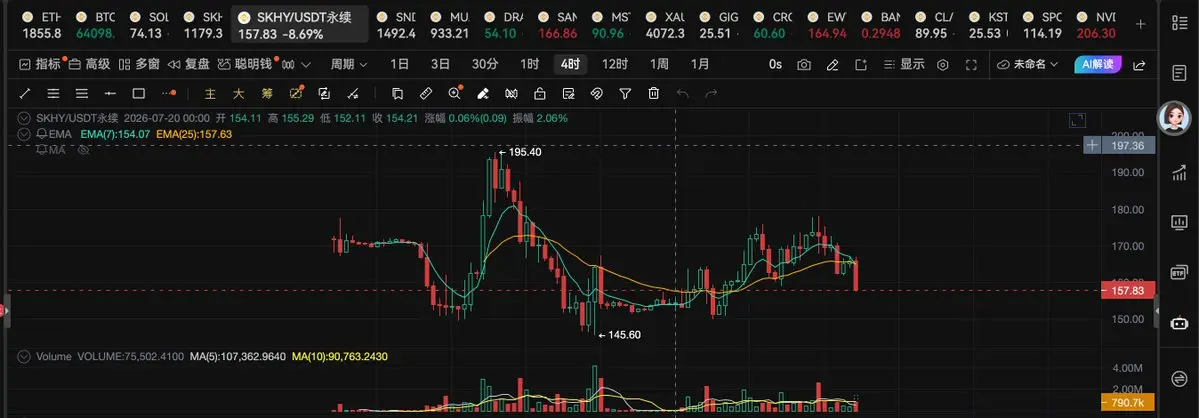1199x418 pixels.
Task: Switch to the ETH symbol tab
Action: coord(42,24)
